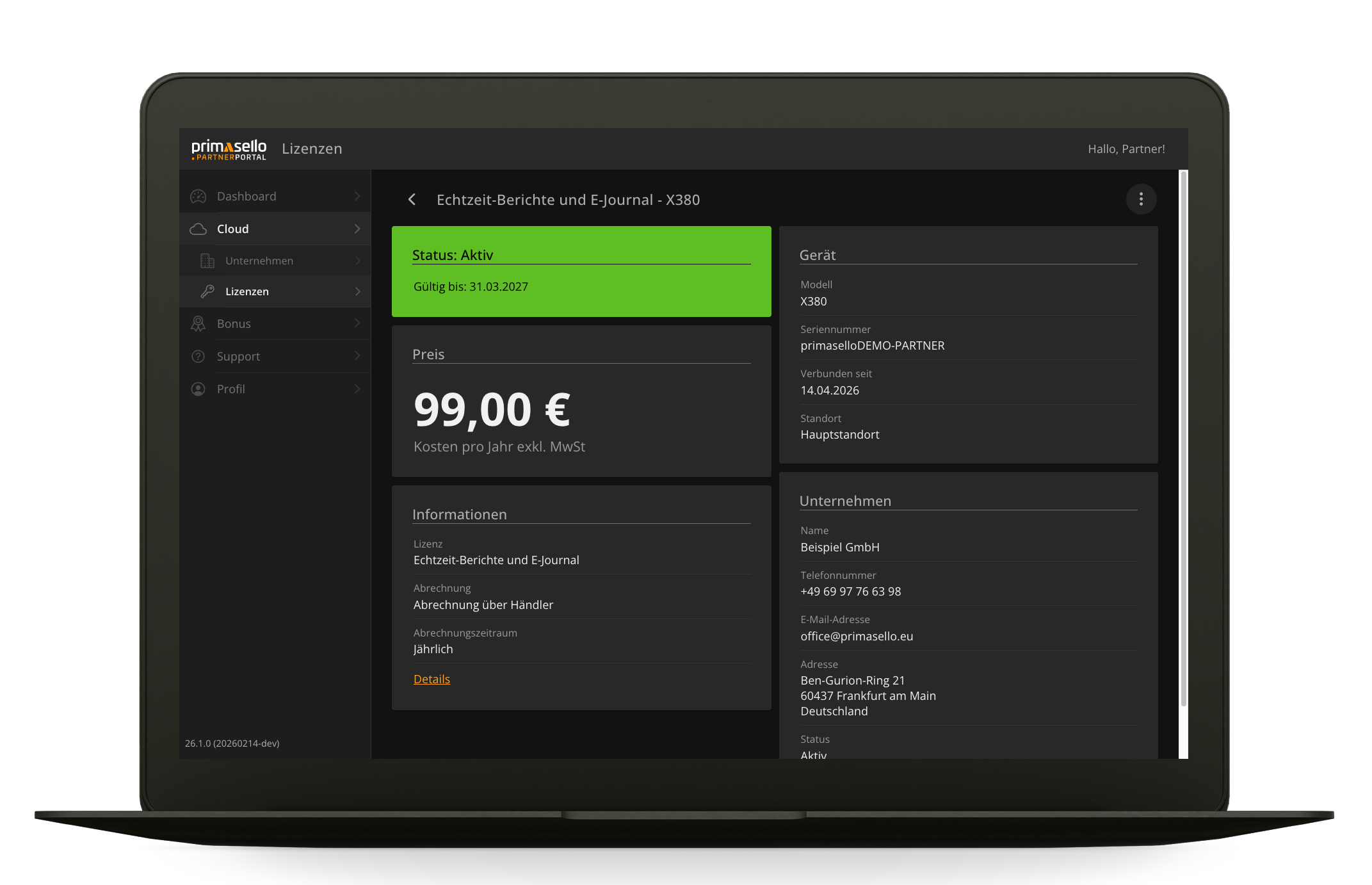
Task: Open Unternehmen via the building icon
Action: tap(206, 261)
